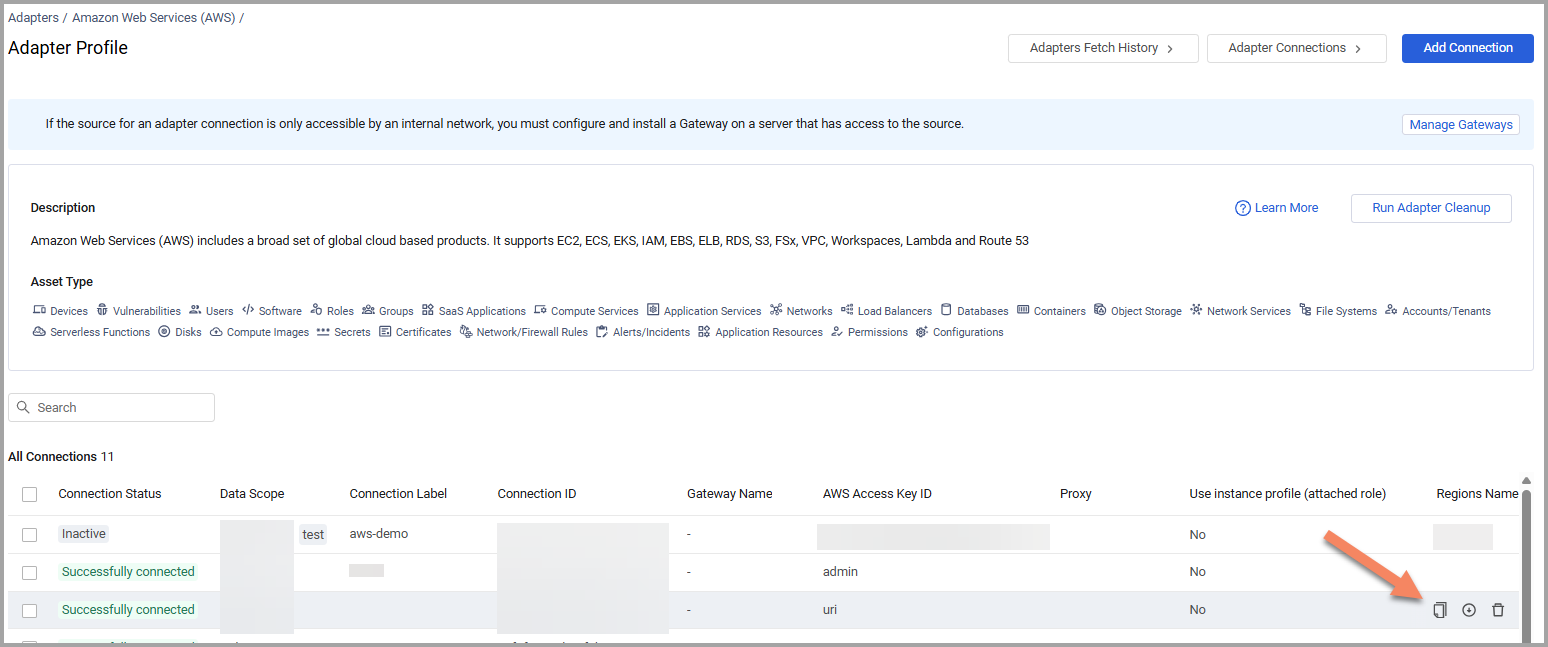Go to Amazon Web Services (AWS) breadcrumb
The width and height of the screenshot is (1548, 647).
[x=154, y=17]
